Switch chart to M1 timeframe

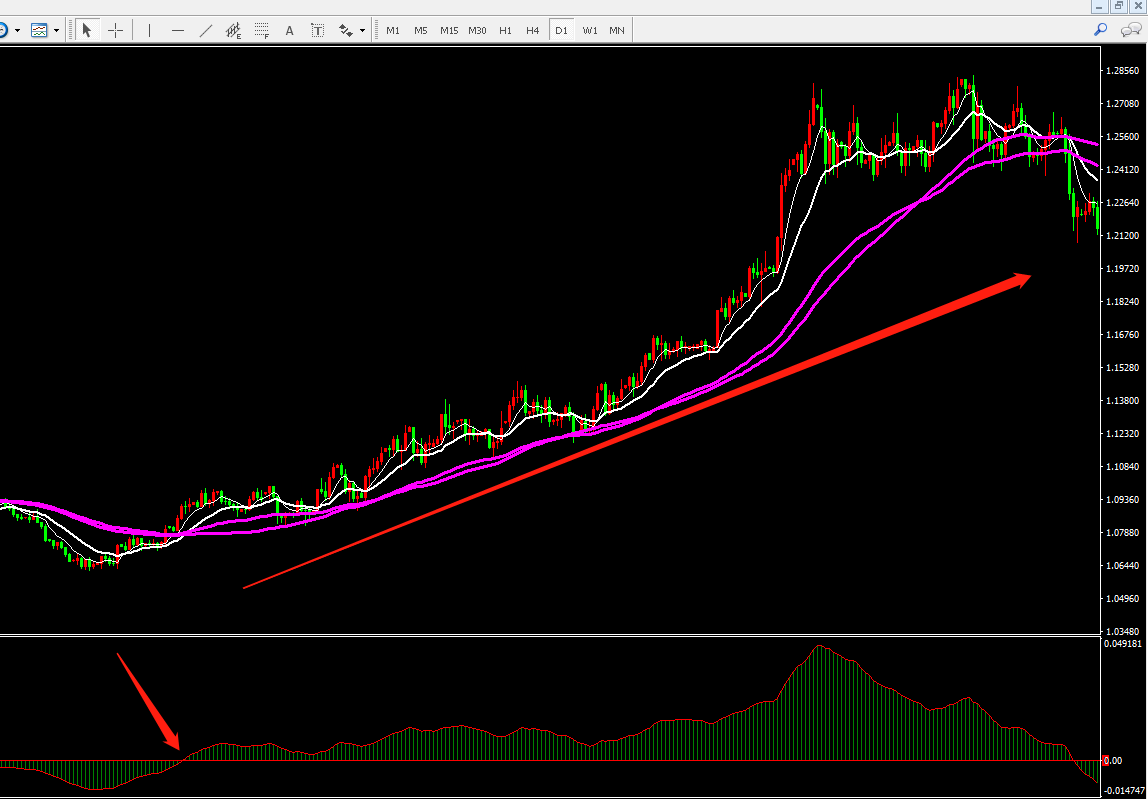tap(393, 31)
